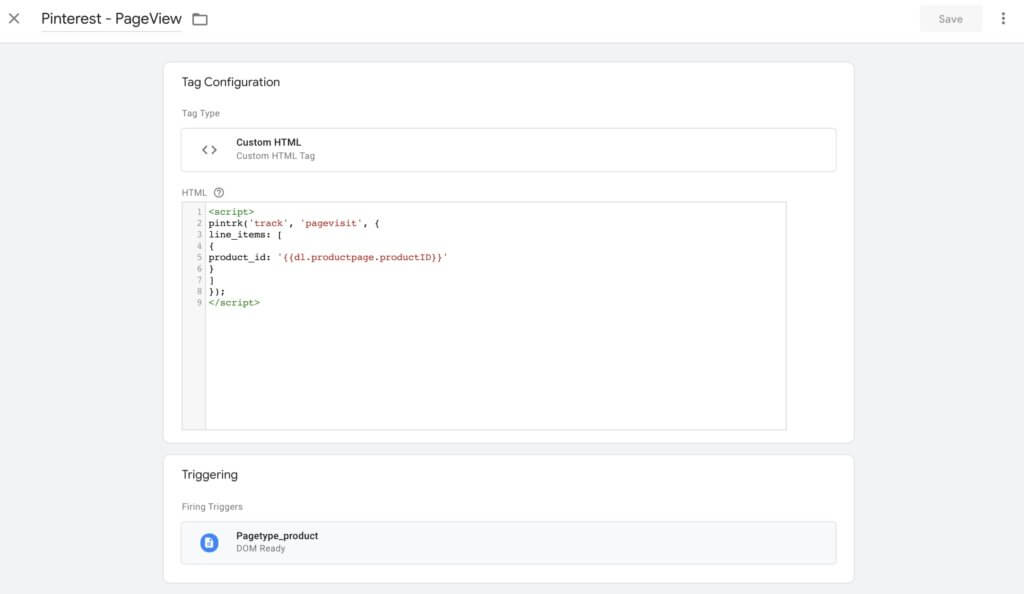Open the HTML help question mark icon
The image size is (1024, 594).
[219, 193]
